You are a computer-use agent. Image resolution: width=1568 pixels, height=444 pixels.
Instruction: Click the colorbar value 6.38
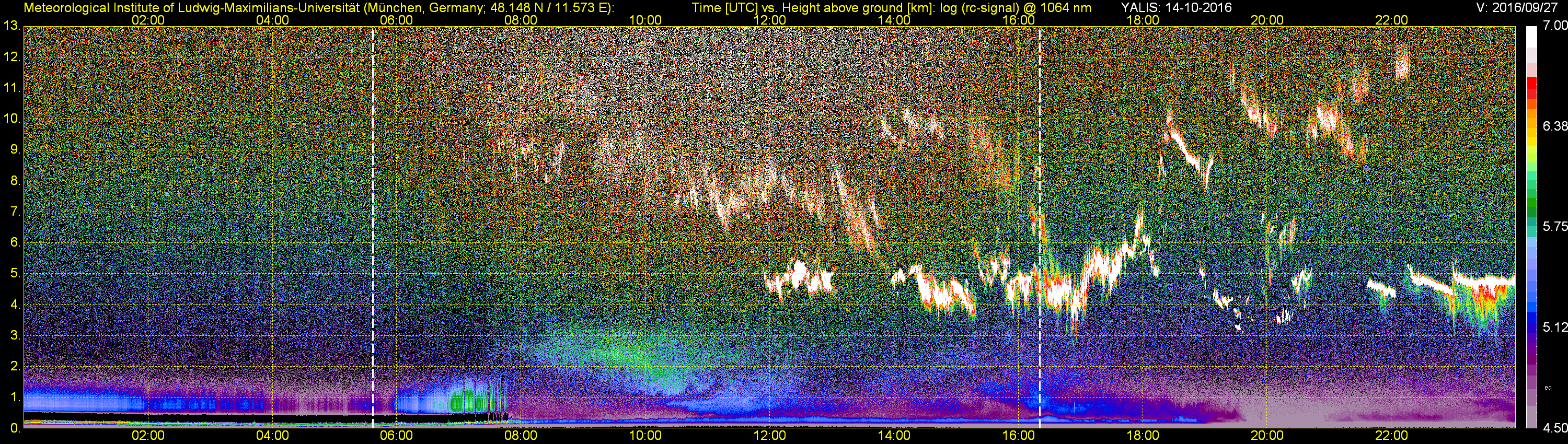coord(1555,126)
